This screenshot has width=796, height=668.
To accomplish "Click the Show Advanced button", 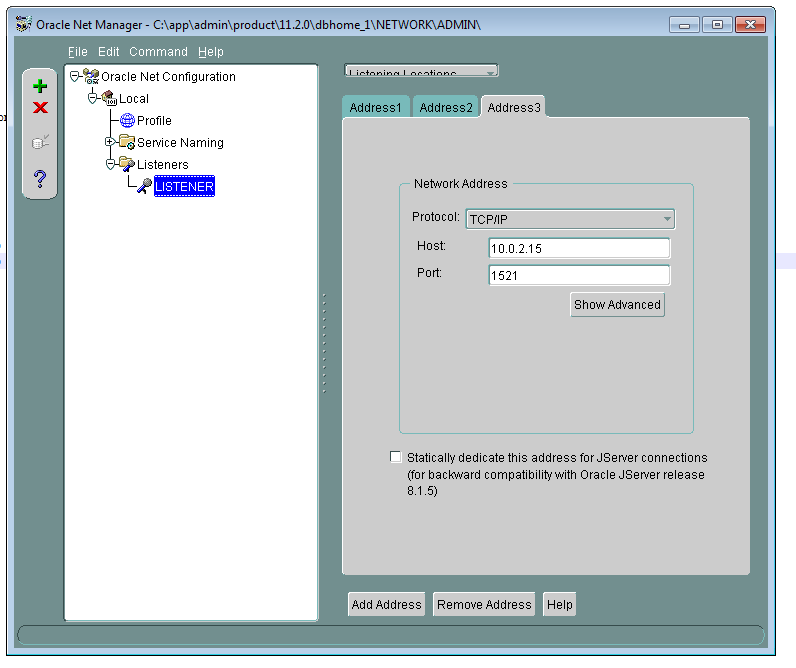I will [617, 305].
